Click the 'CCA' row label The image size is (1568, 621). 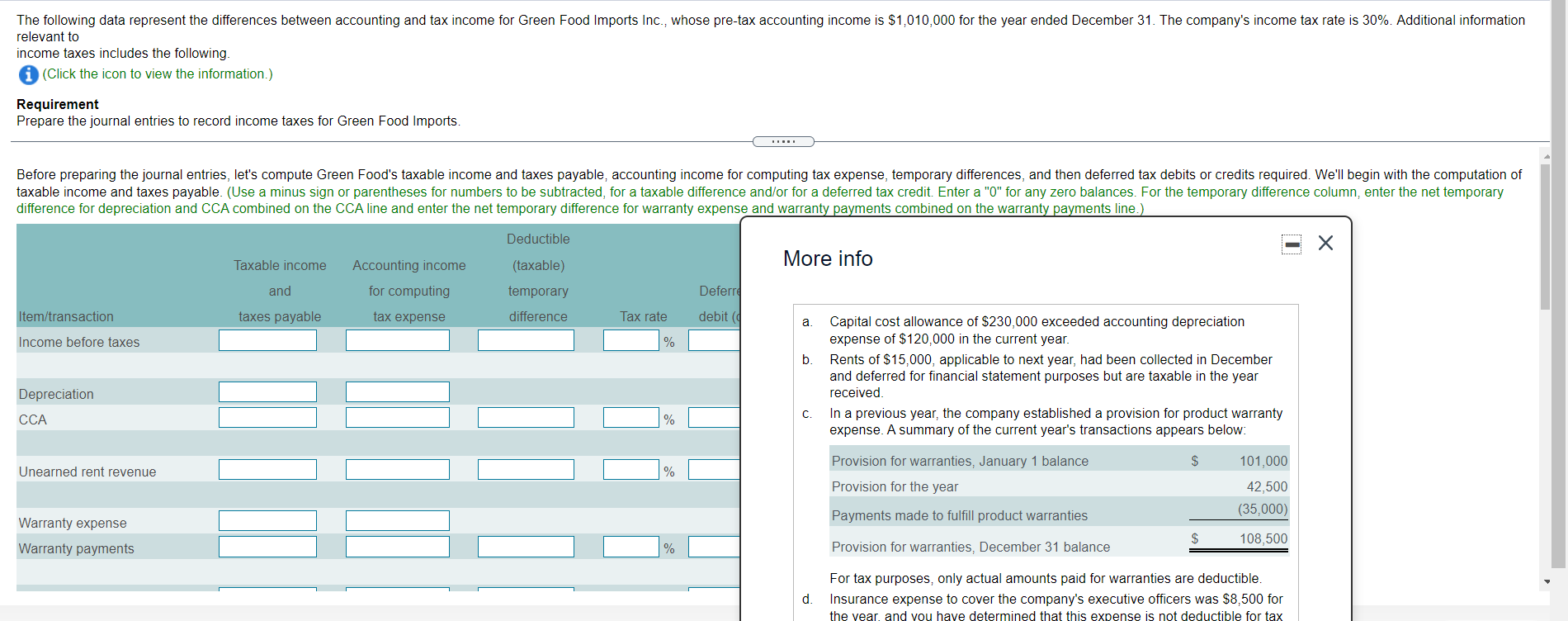(x=33, y=420)
